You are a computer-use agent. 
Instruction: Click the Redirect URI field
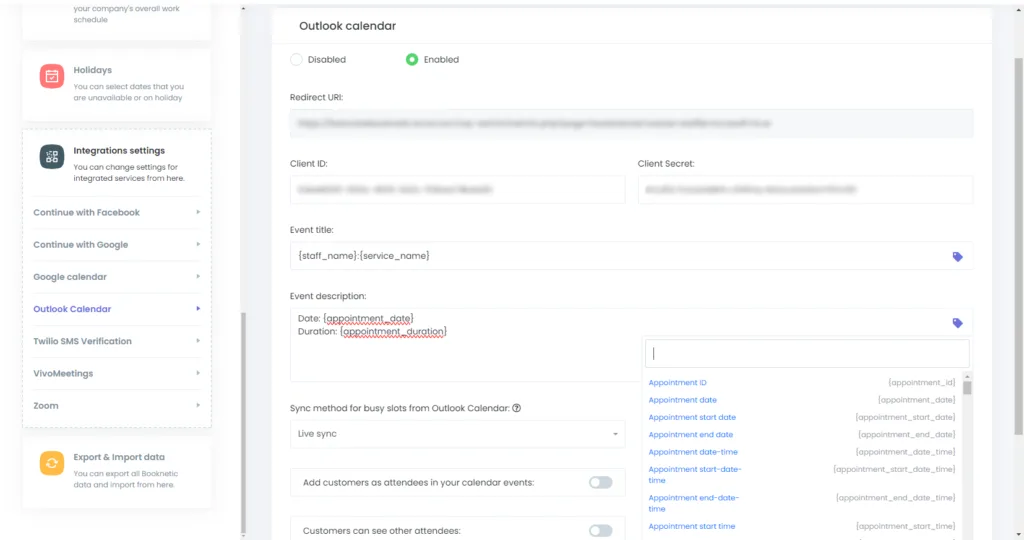click(632, 123)
